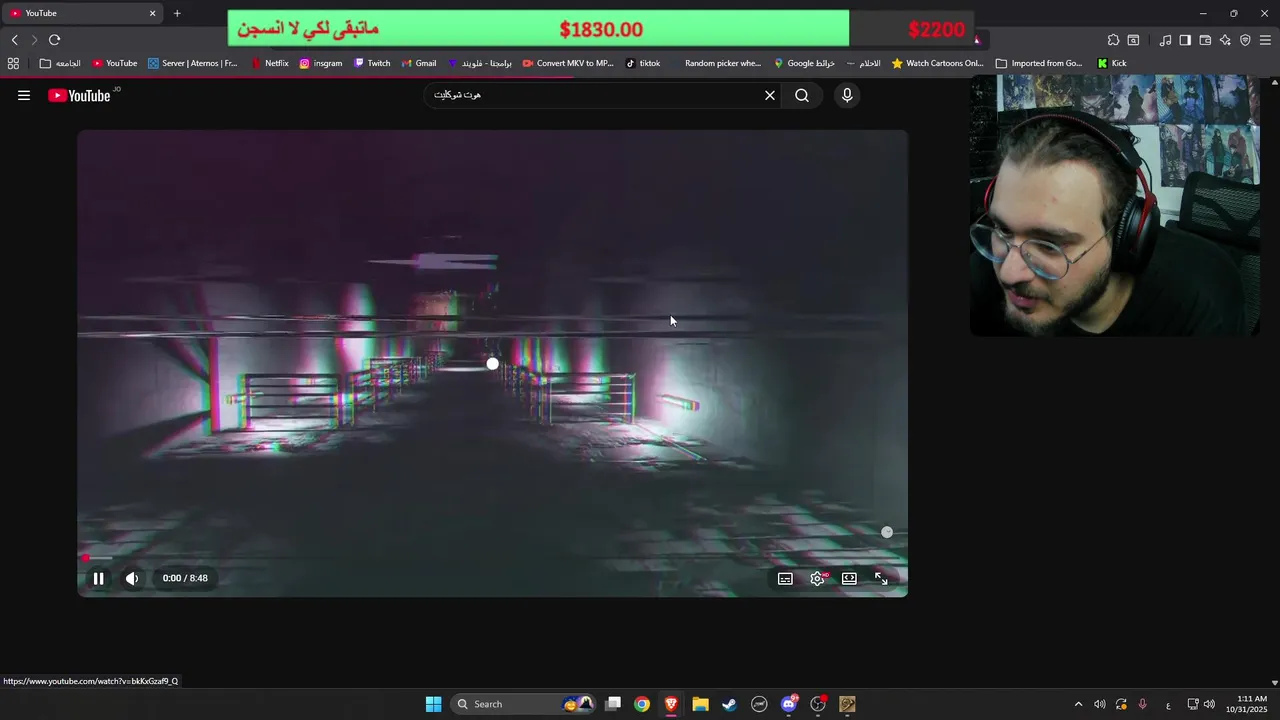Open the insgram bookmark

(x=321, y=63)
